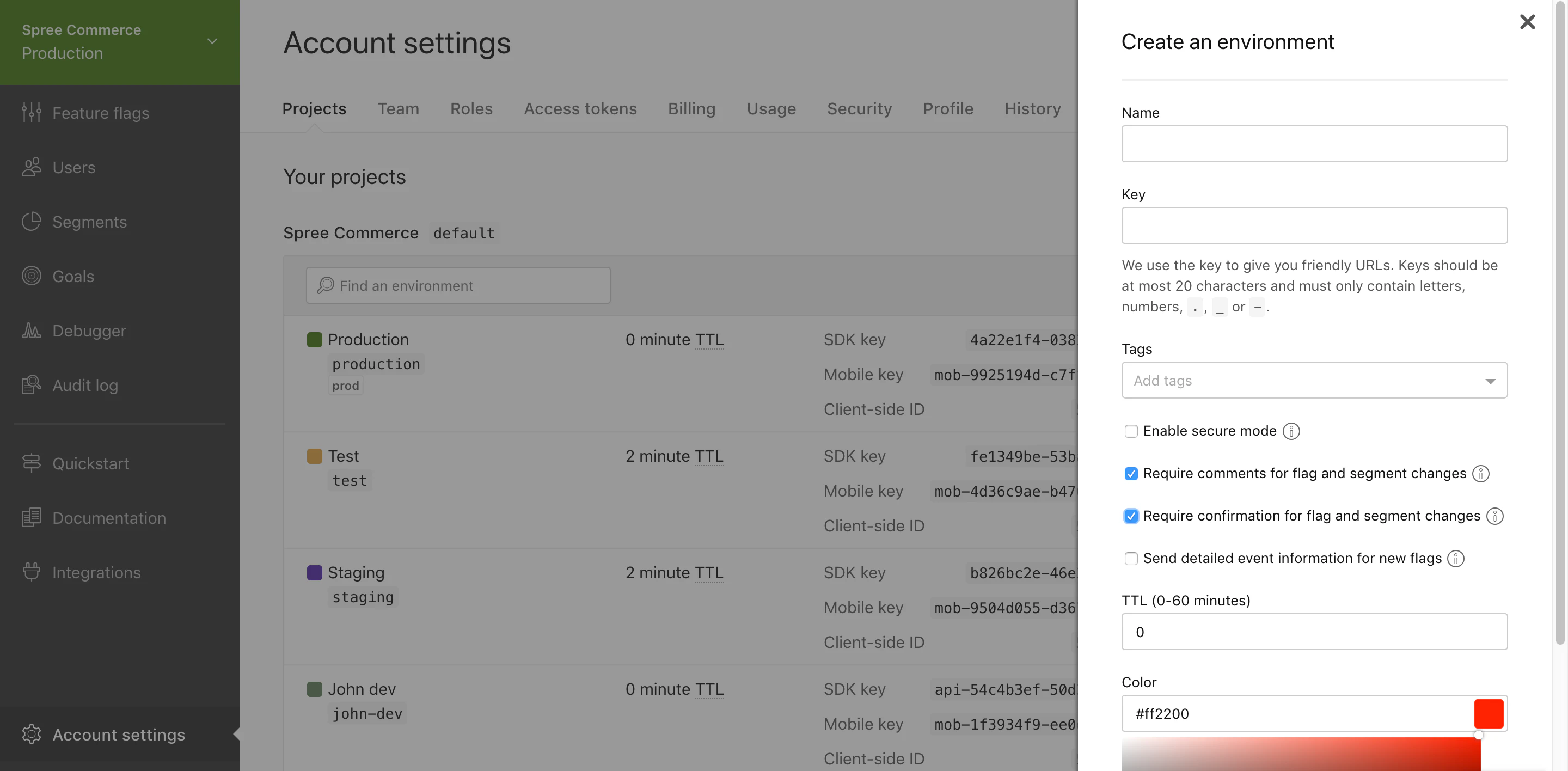Close the Create an environment panel
This screenshot has width=1568, height=771.
tap(1527, 22)
